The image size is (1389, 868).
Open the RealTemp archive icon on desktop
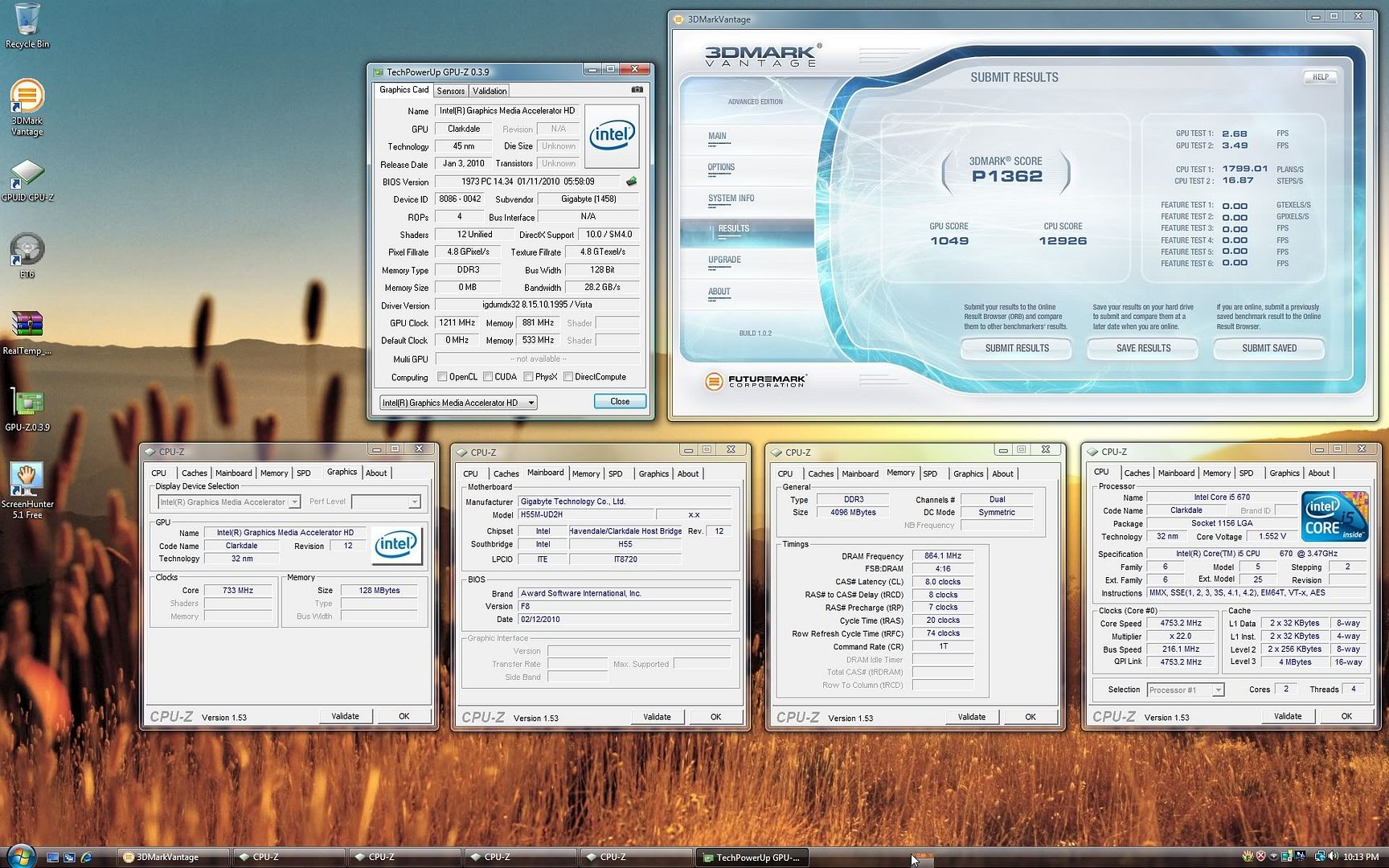27,333
